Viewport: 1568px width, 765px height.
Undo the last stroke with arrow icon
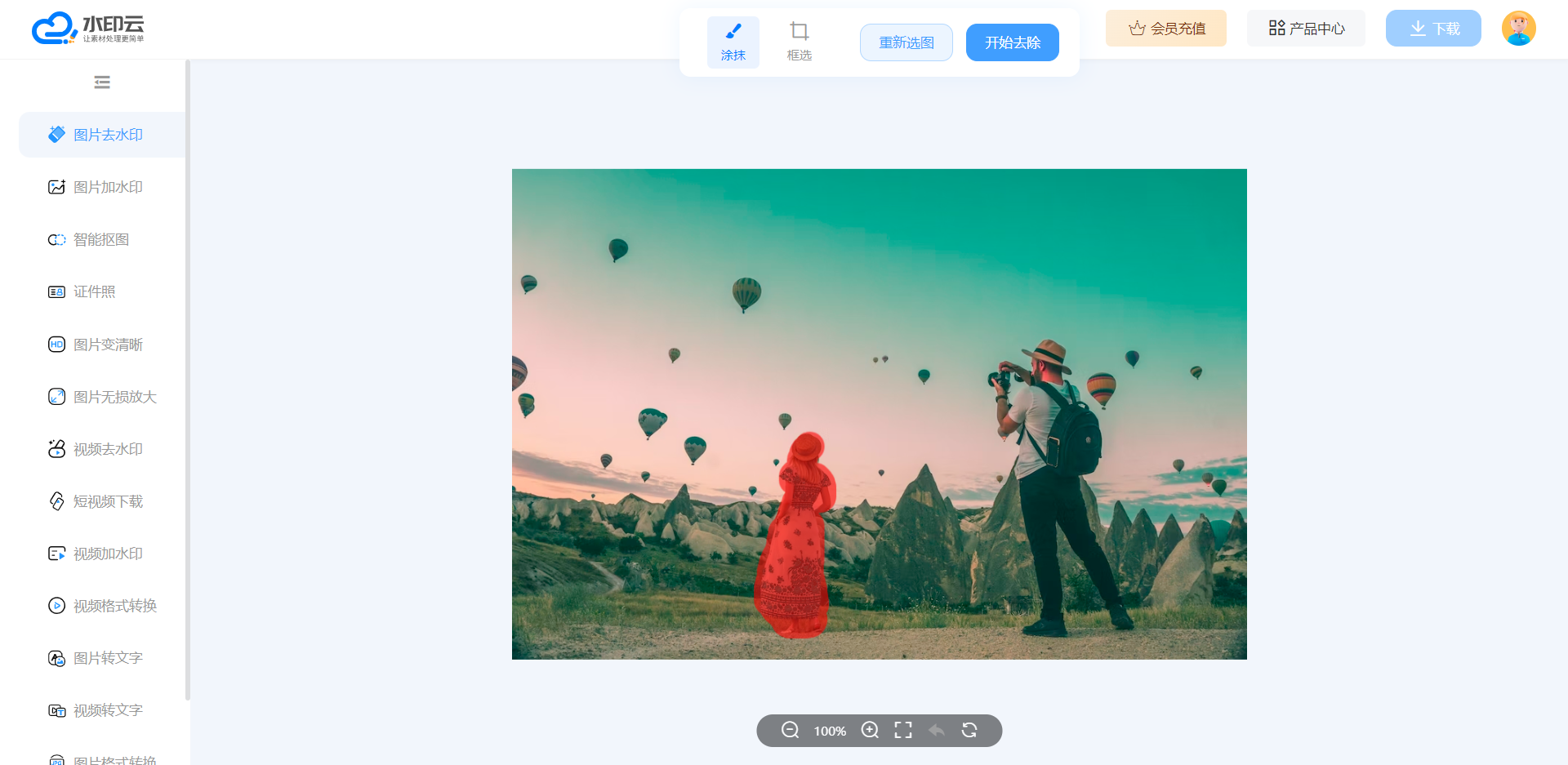[x=937, y=730]
